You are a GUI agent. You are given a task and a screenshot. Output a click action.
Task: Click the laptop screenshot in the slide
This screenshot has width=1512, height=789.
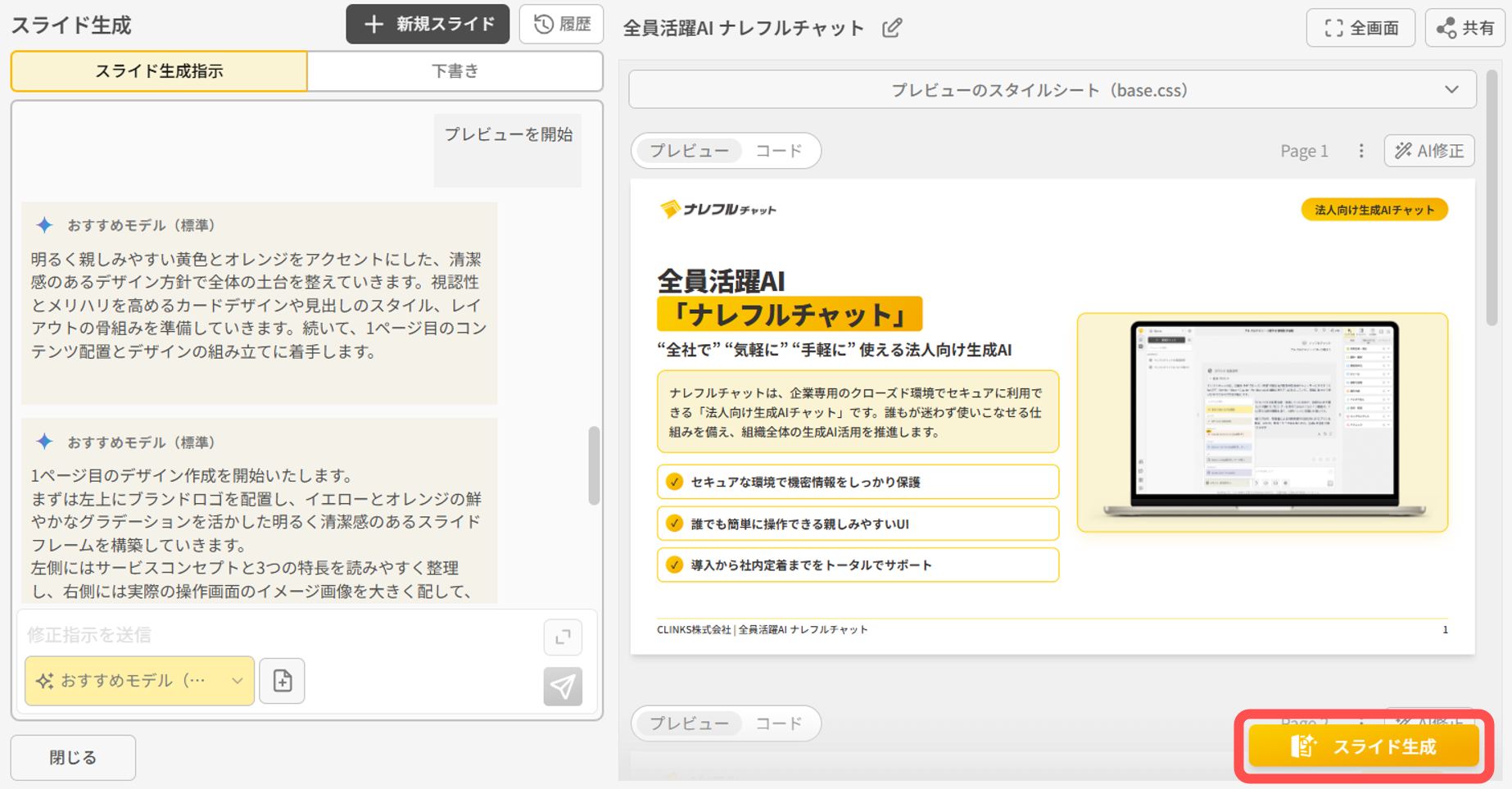pyautogui.click(x=1263, y=422)
